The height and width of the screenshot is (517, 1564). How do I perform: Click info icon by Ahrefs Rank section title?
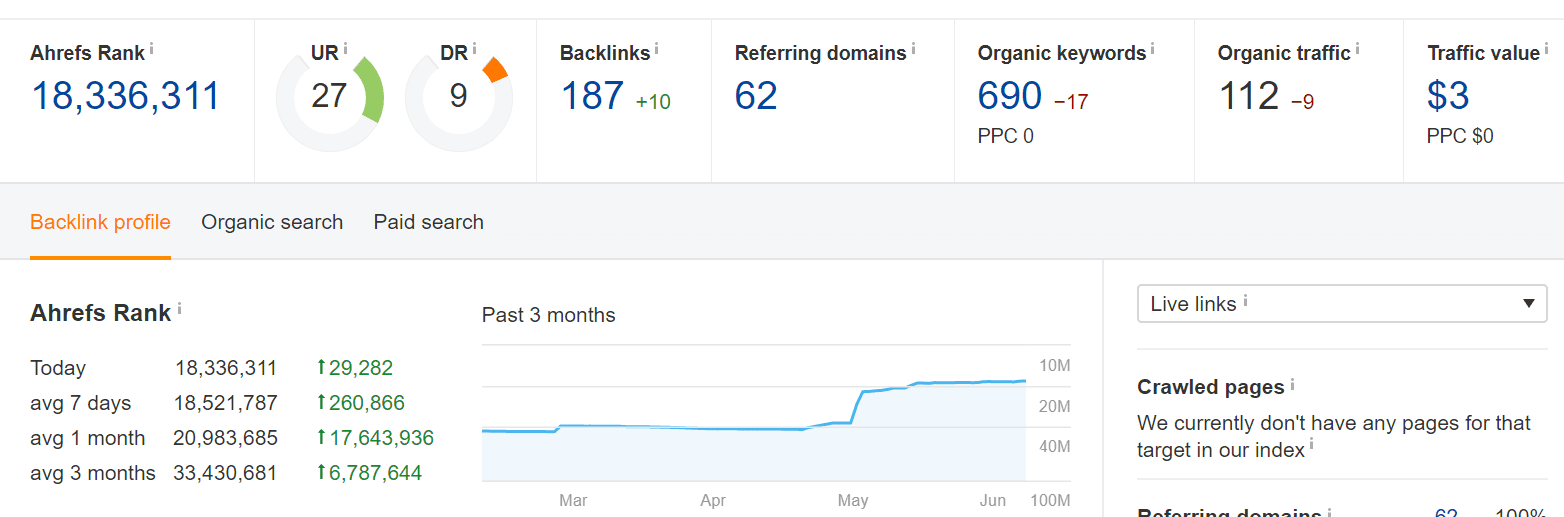point(179,309)
